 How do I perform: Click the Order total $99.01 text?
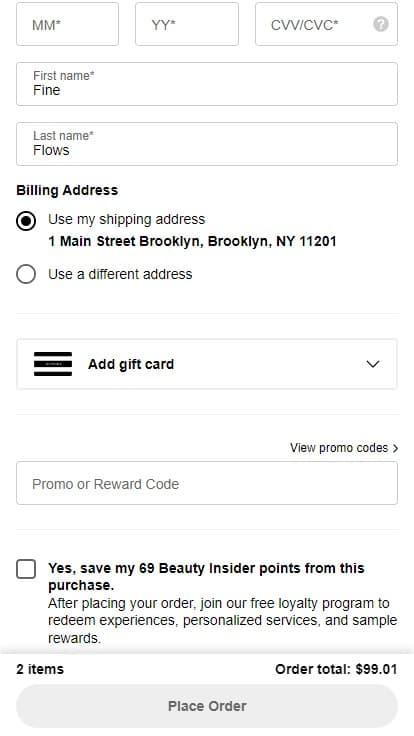336,669
